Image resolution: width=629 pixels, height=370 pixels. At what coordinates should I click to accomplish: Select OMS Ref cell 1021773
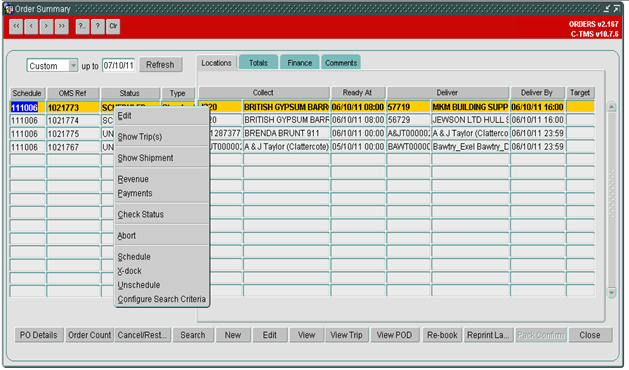pyautogui.click(x=73, y=108)
